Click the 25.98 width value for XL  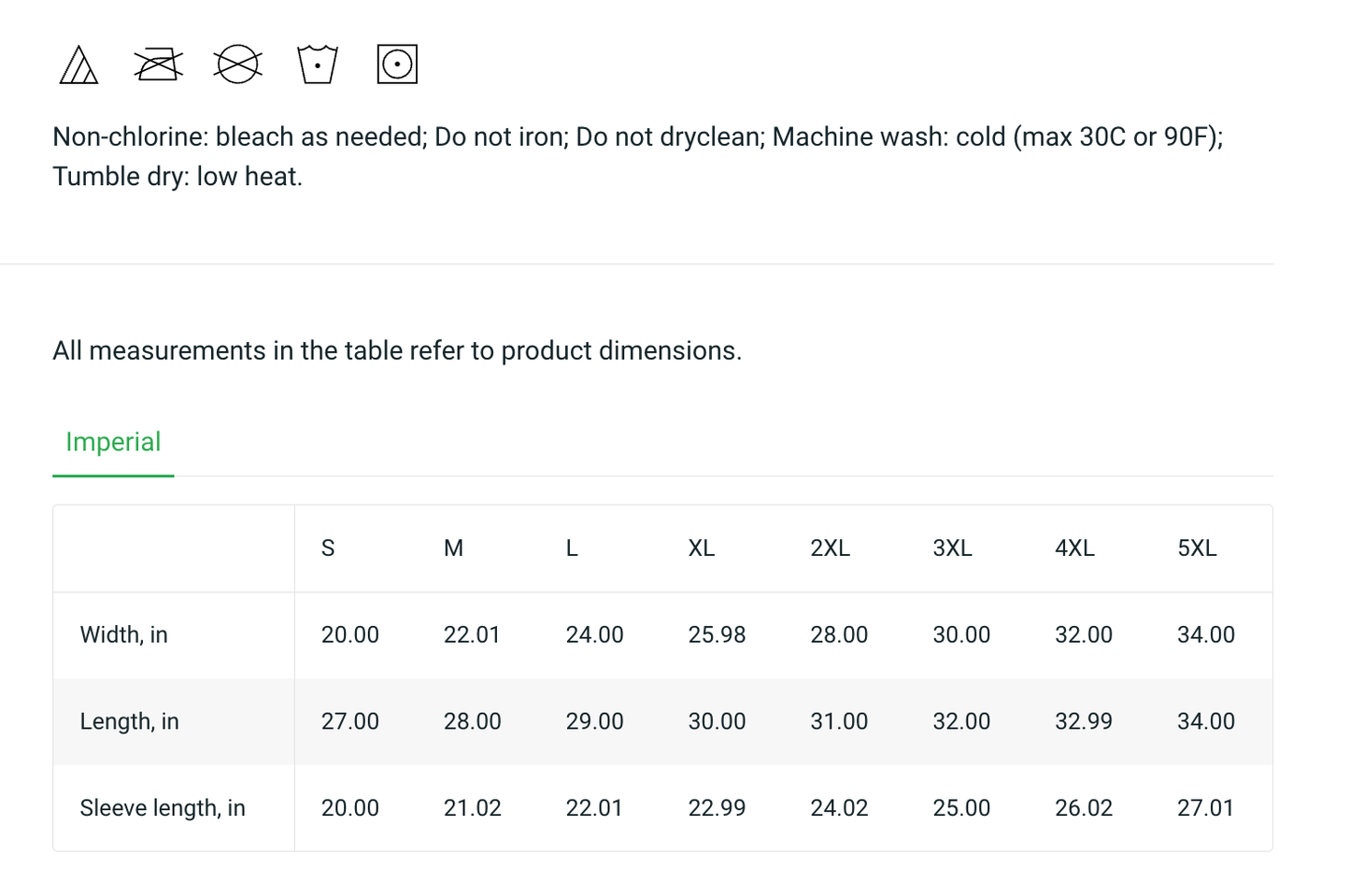(x=717, y=635)
